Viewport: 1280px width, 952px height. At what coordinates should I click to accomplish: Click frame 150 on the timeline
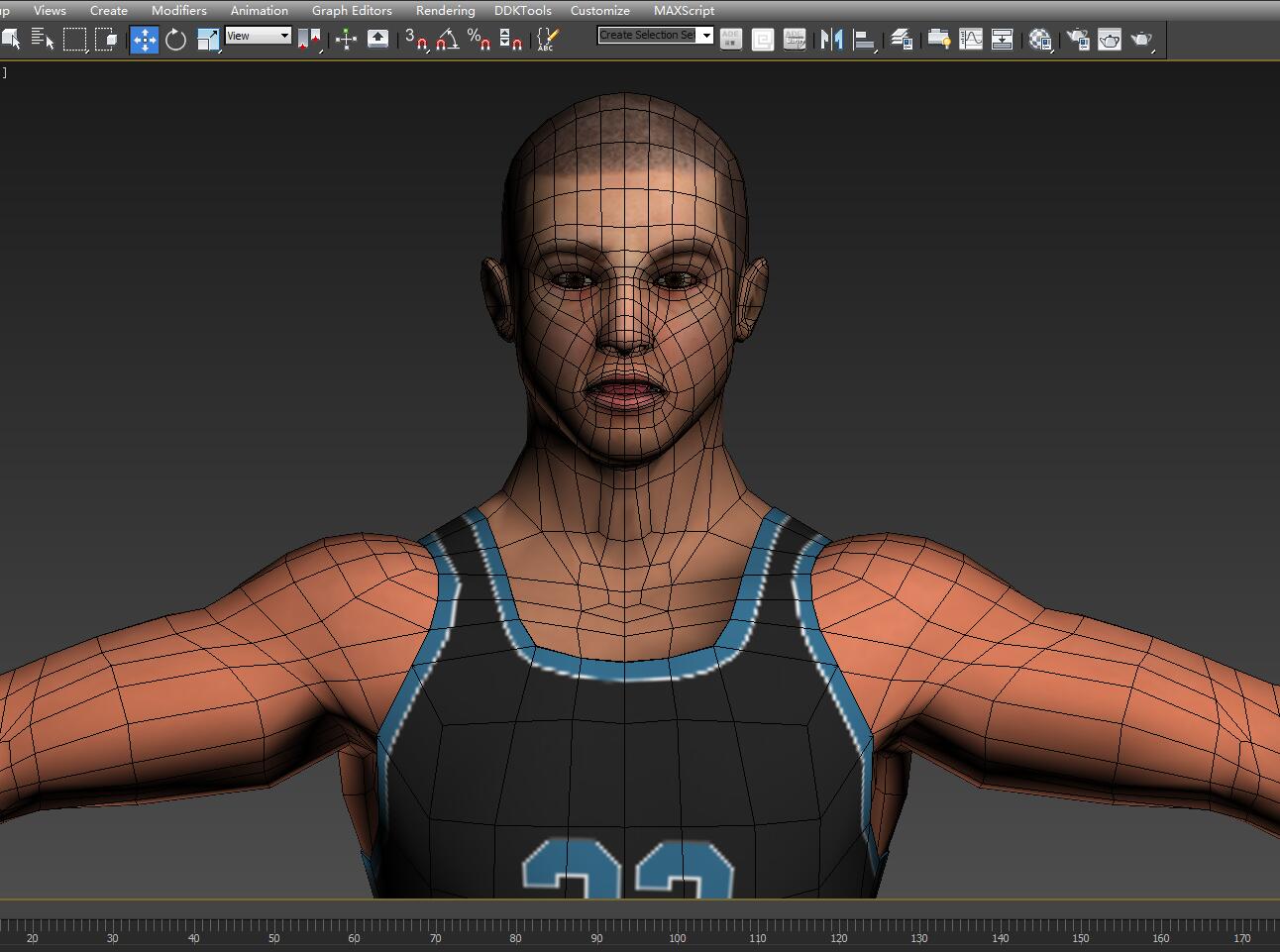(1081, 937)
